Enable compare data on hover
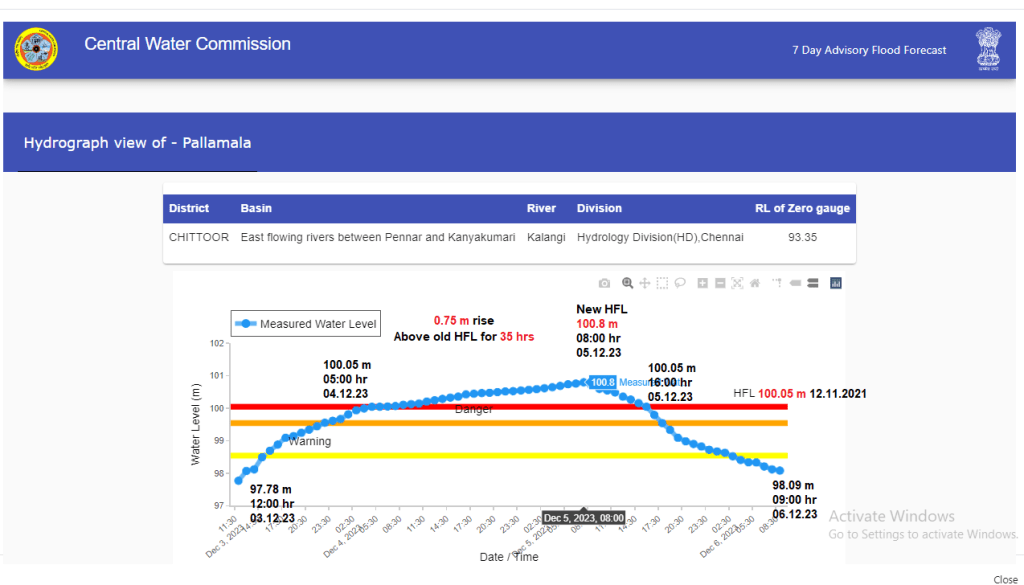 [812, 283]
